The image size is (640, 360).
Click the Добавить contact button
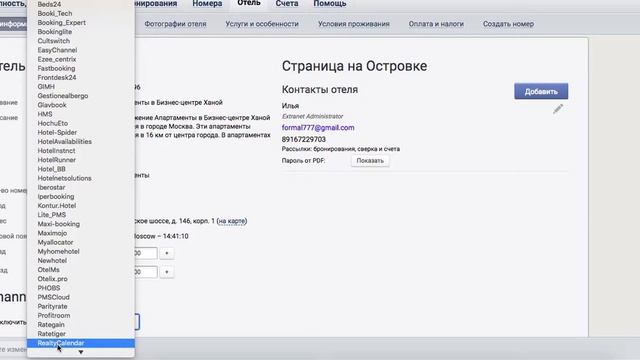(541, 91)
